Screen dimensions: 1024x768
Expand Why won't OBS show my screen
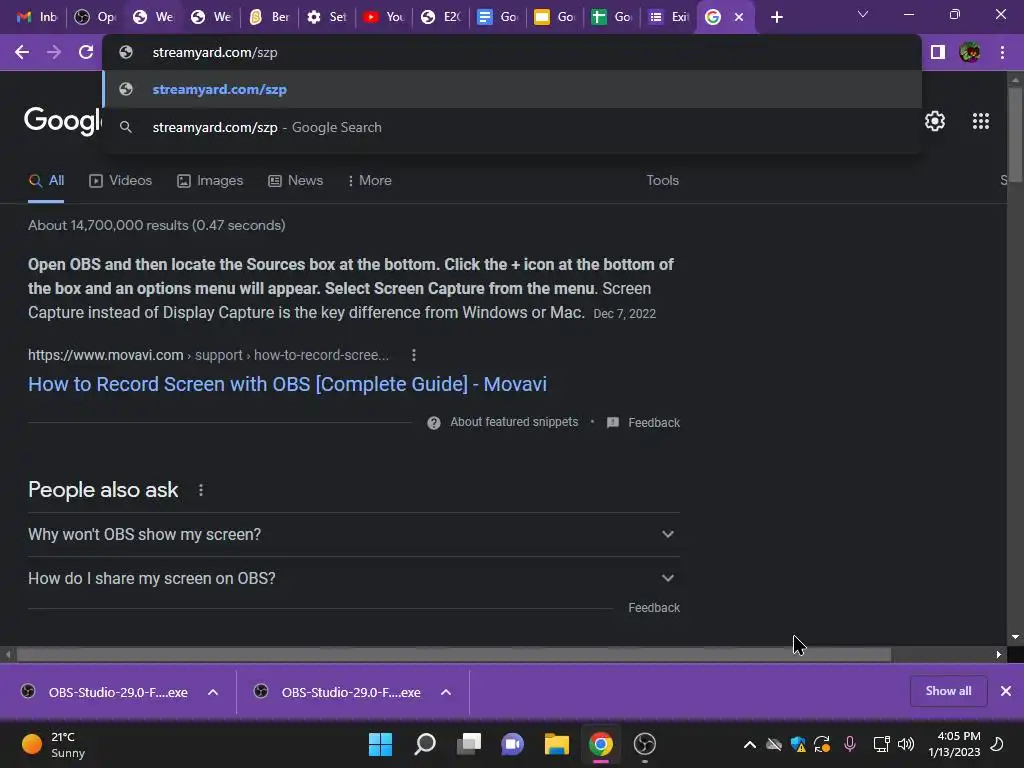tap(353, 534)
